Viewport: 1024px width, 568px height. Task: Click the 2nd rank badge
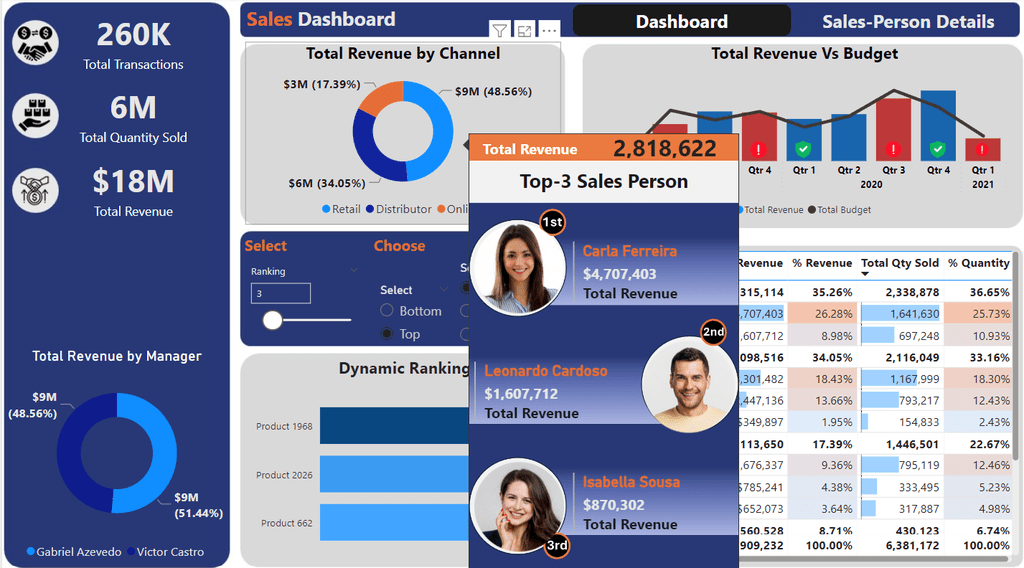point(713,332)
